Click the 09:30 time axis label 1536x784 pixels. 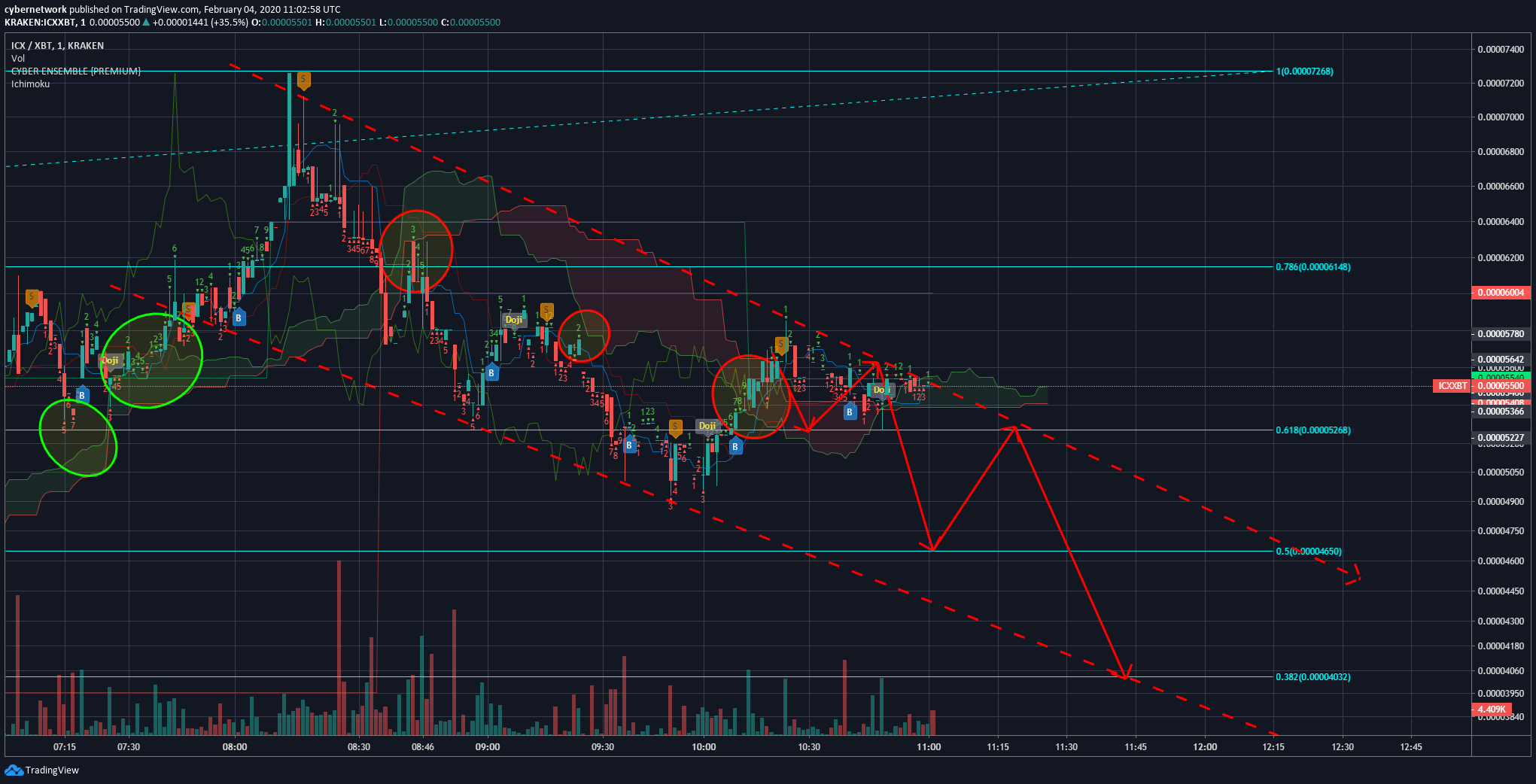603,747
